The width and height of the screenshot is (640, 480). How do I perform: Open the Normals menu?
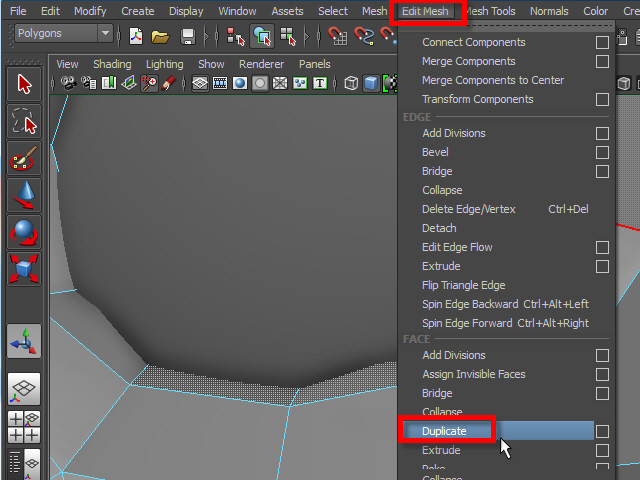click(x=549, y=11)
